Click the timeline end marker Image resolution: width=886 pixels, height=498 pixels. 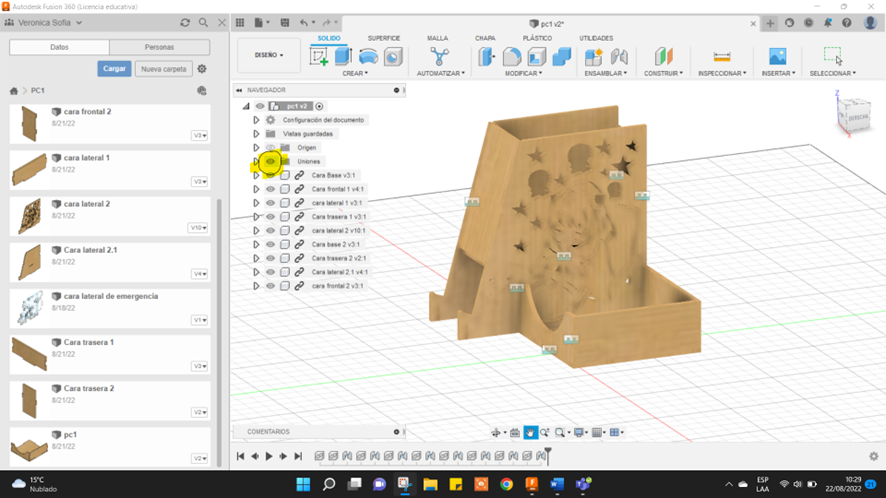pyautogui.click(x=548, y=456)
